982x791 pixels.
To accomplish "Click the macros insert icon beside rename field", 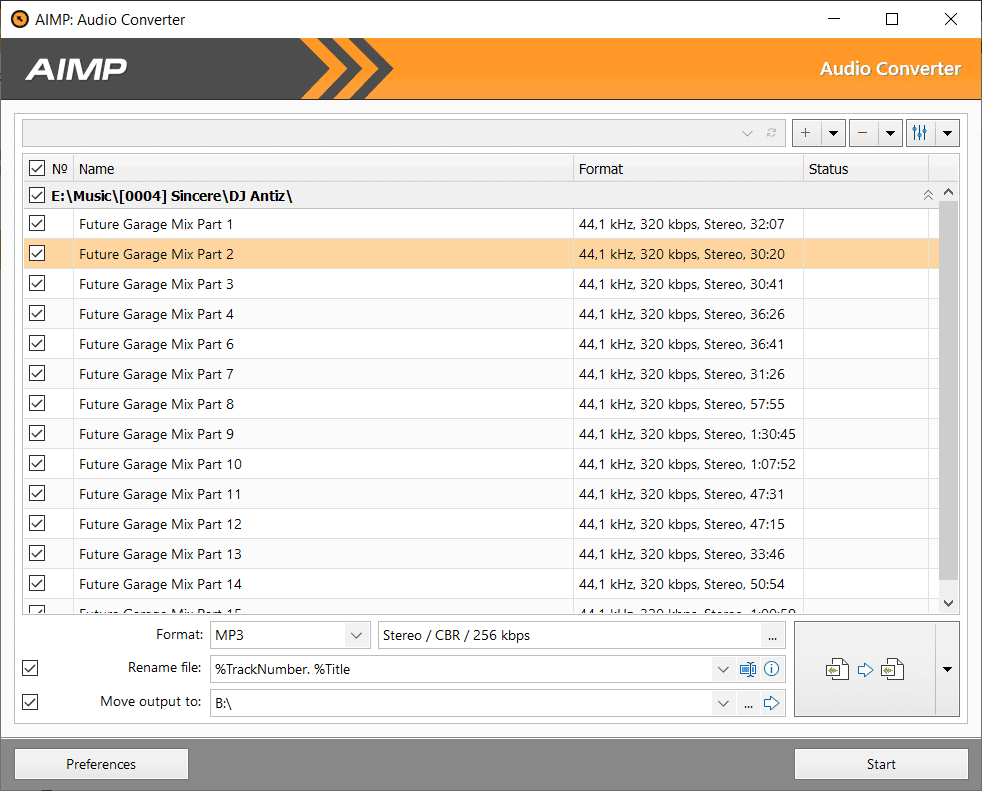I will click(x=748, y=669).
